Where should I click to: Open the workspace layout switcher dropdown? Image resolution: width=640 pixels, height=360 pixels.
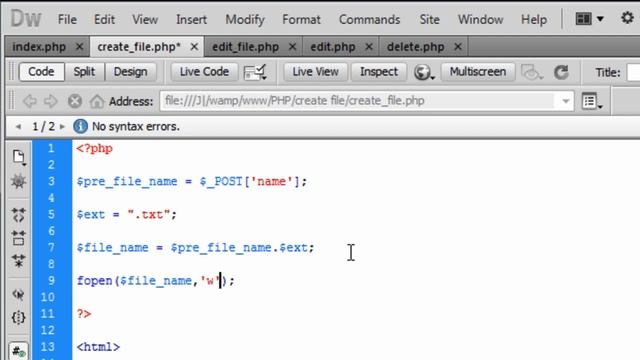[x=589, y=19]
